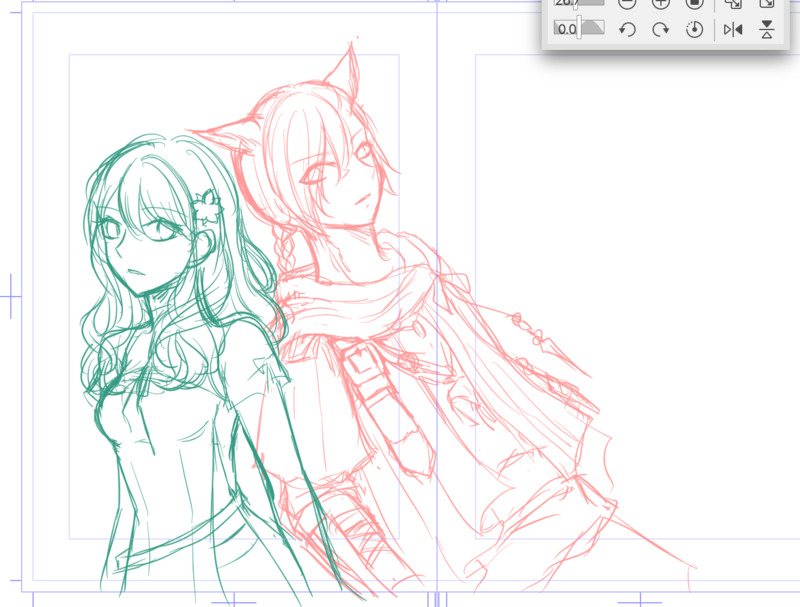Flip canvas horizontally in Navigator
This screenshot has width=800, height=607.
733,30
